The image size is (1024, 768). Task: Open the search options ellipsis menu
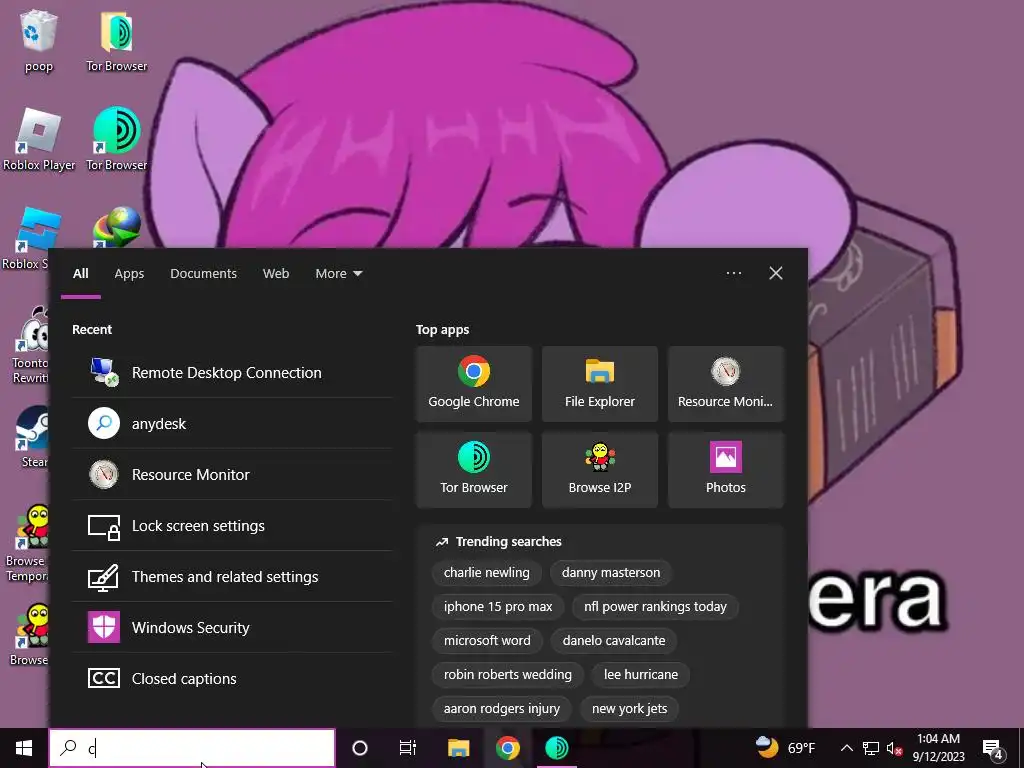coord(733,273)
